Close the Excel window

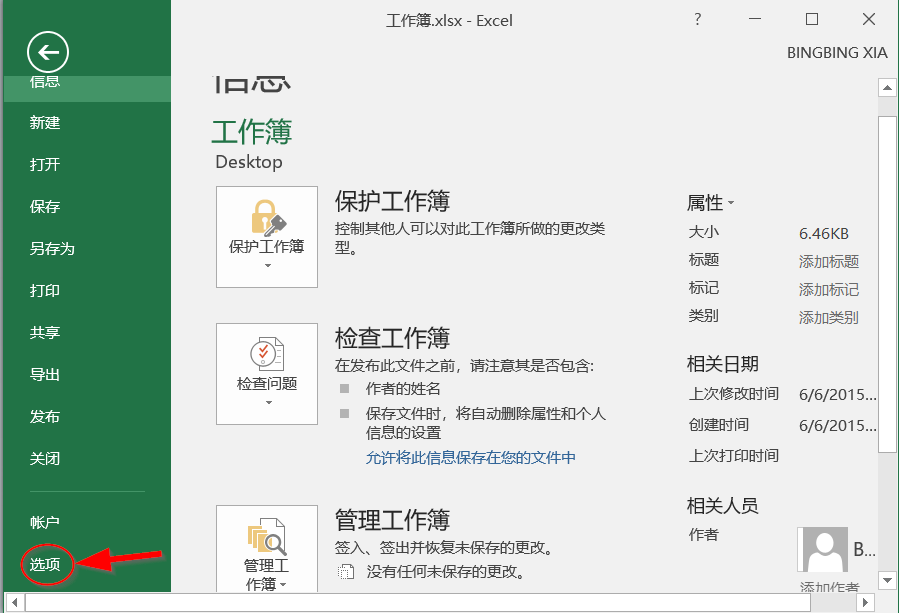[869, 19]
